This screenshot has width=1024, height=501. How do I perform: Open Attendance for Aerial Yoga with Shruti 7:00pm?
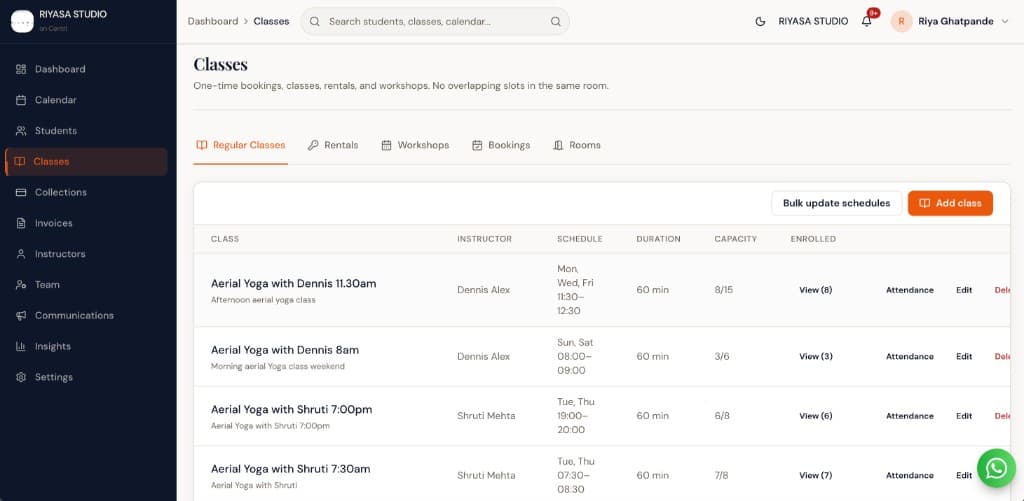click(910, 416)
